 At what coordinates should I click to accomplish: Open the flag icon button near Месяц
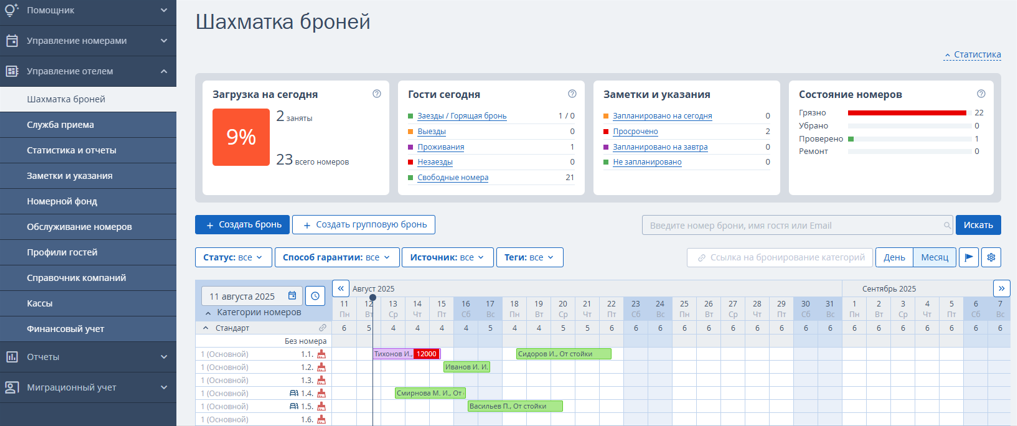tap(968, 257)
